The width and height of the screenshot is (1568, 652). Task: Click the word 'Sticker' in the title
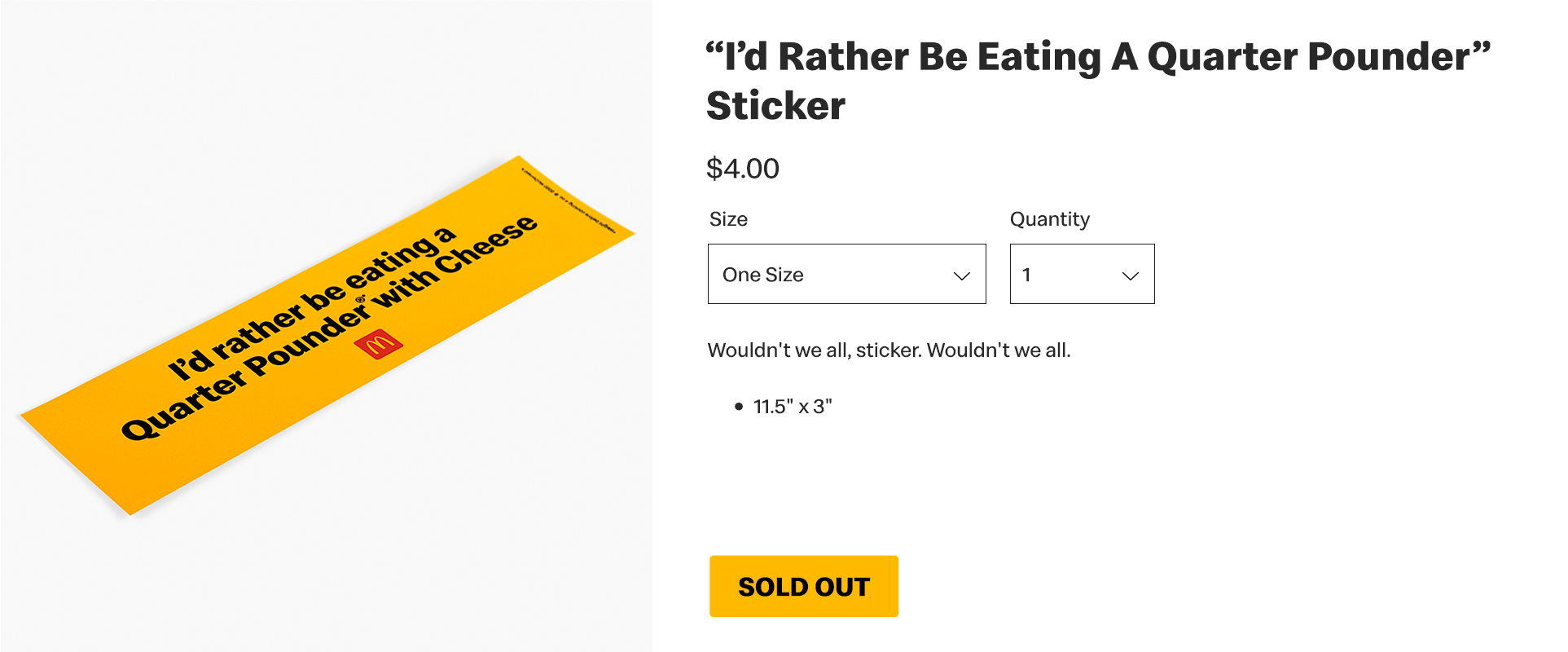(x=775, y=106)
